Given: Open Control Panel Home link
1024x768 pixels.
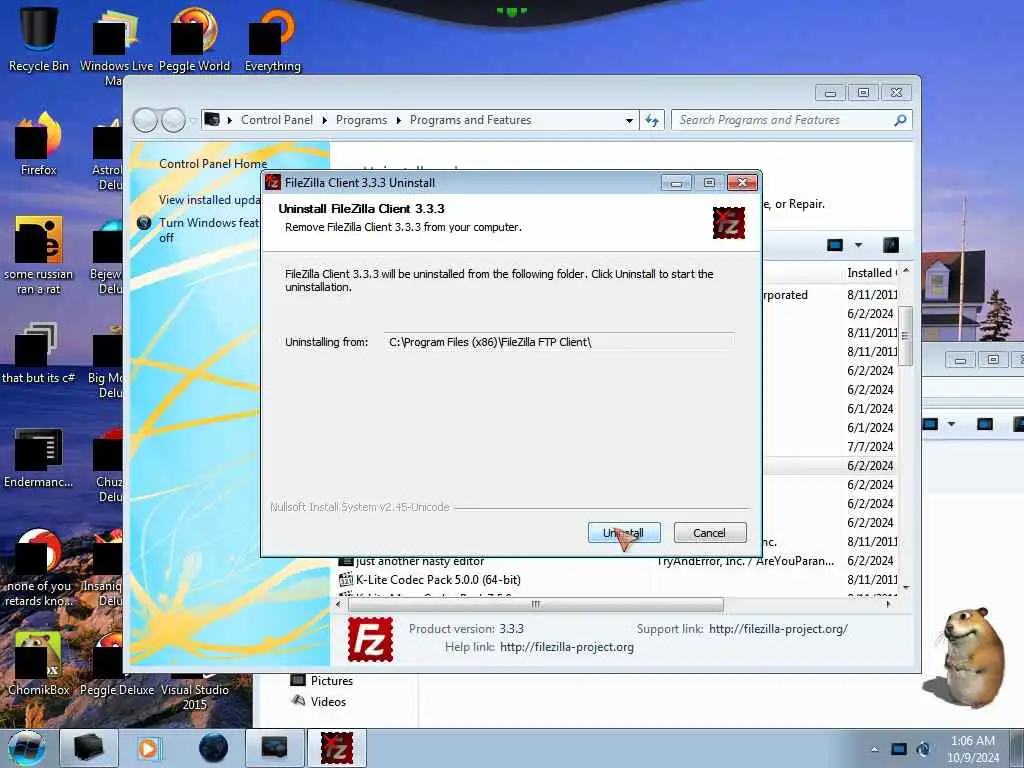Looking at the screenshot, I should [x=213, y=164].
